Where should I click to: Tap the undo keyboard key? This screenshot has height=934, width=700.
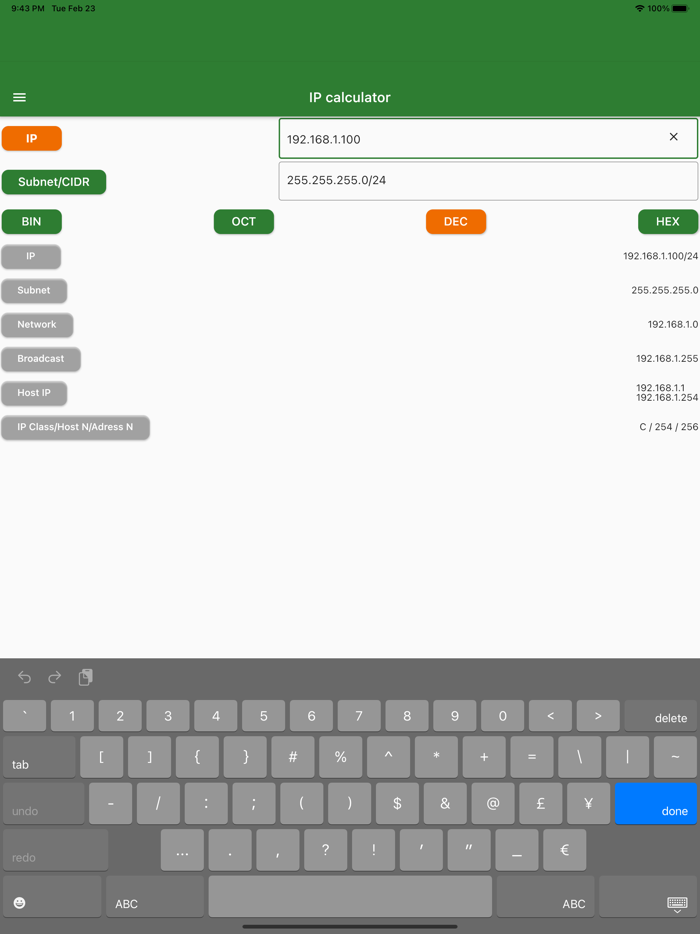43,804
